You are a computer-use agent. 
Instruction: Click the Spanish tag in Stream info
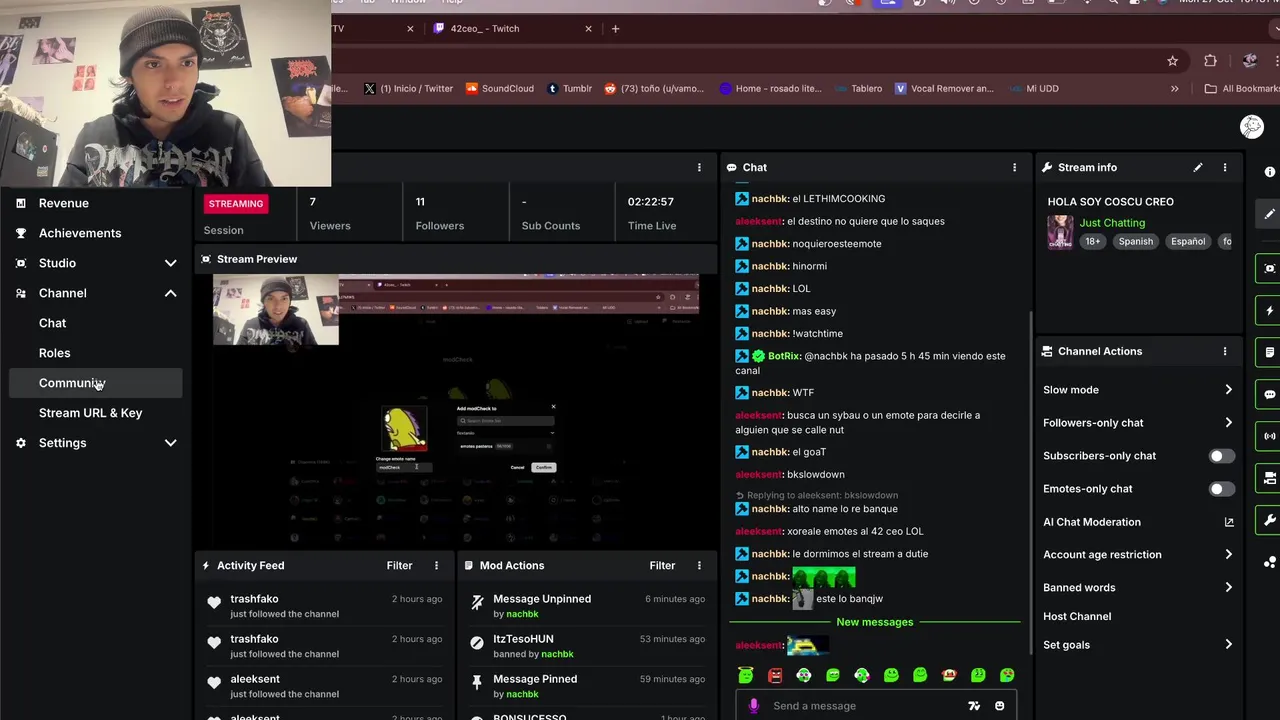click(1136, 242)
